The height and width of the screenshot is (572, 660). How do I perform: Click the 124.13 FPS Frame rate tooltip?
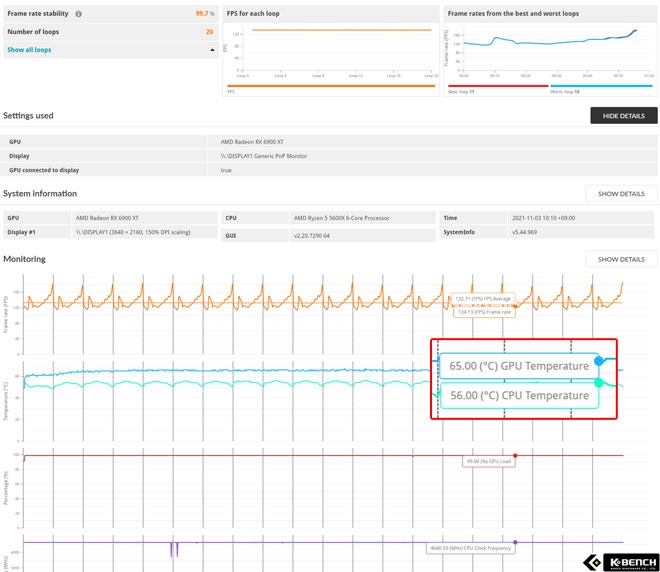coord(484,312)
